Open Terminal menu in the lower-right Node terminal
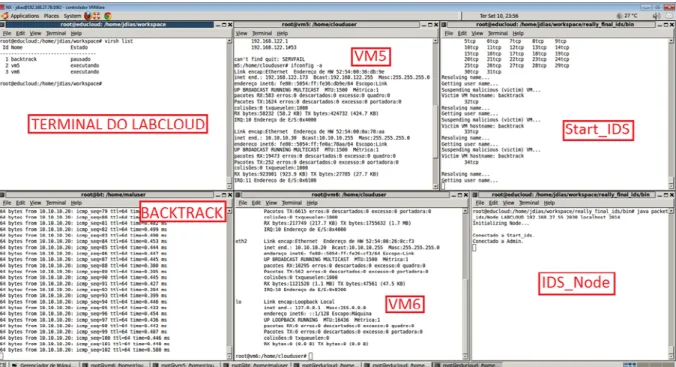The width and height of the screenshot is (676, 367). pos(529,203)
